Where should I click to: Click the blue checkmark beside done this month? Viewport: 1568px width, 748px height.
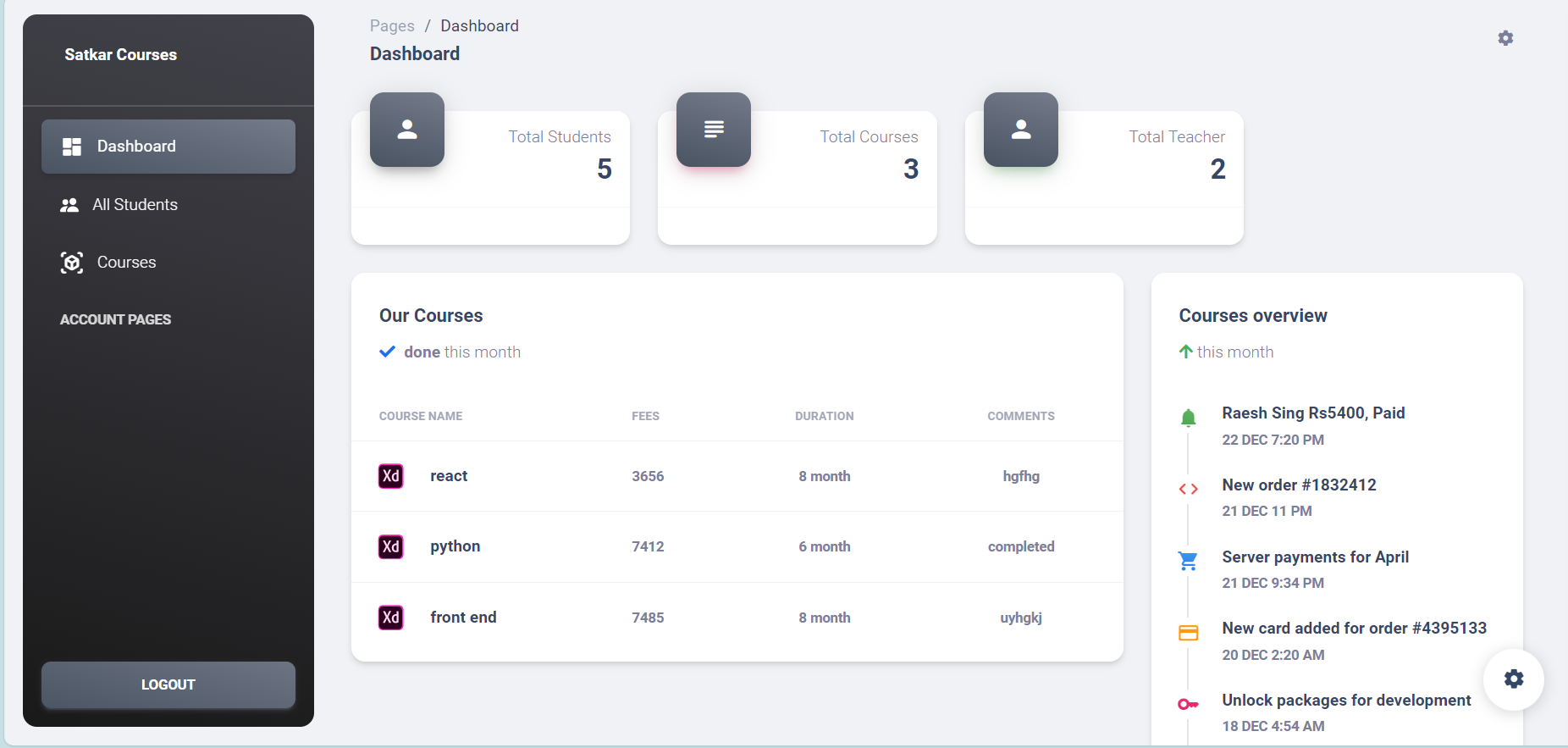(387, 352)
